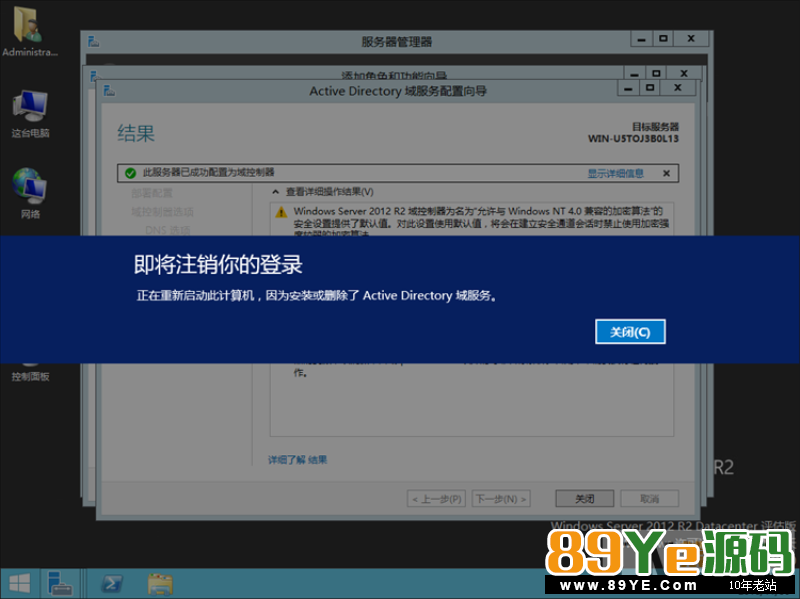This screenshot has width=800, height=599.
Task: Maximize the Active Directory 域服务配置向导 window
Action: coord(650,88)
